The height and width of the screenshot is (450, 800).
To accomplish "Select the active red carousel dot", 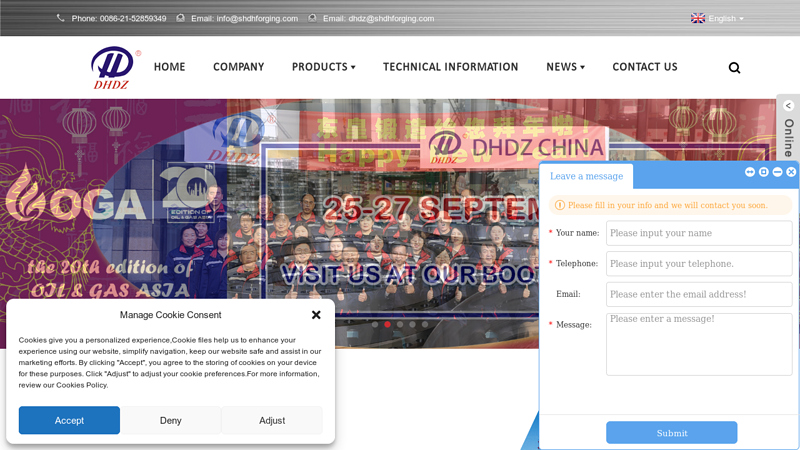I will (387, 324).
